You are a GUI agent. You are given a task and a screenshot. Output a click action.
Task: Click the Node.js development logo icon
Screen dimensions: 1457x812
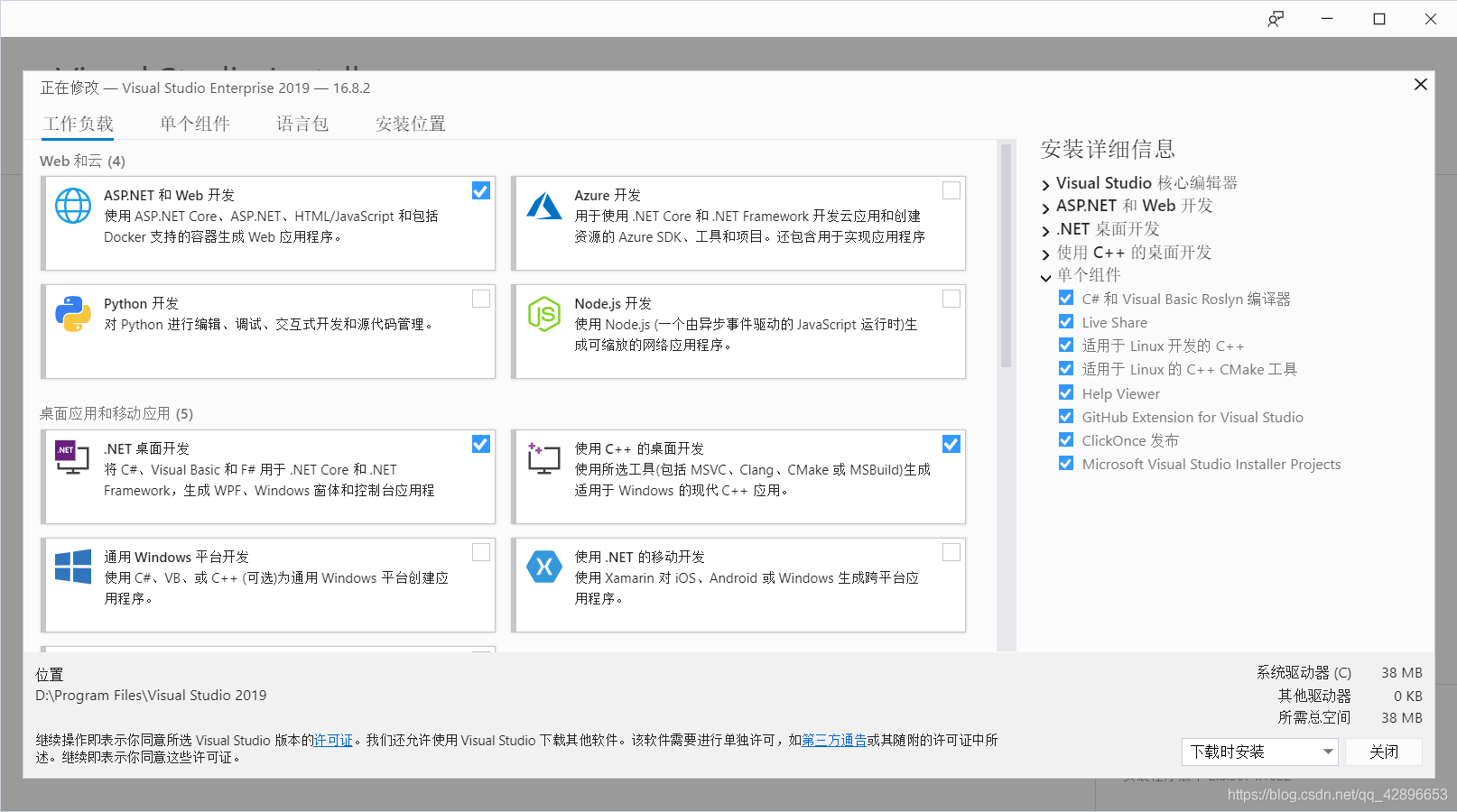tap(544, 314)
